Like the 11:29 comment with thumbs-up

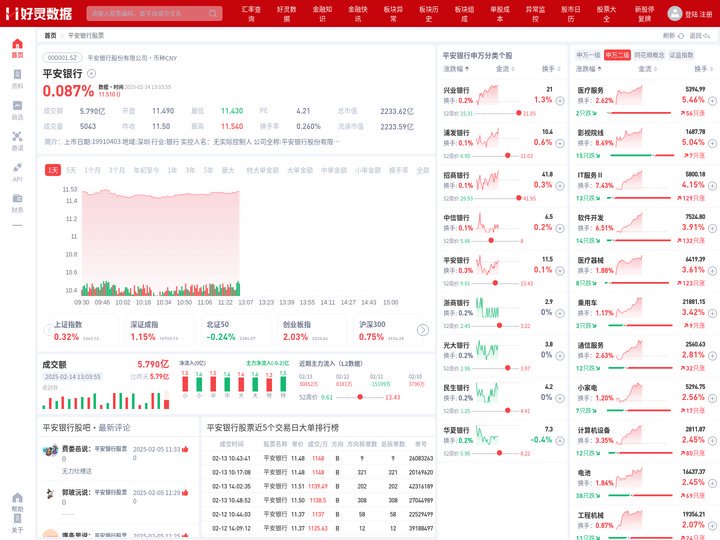click(185, 493)
